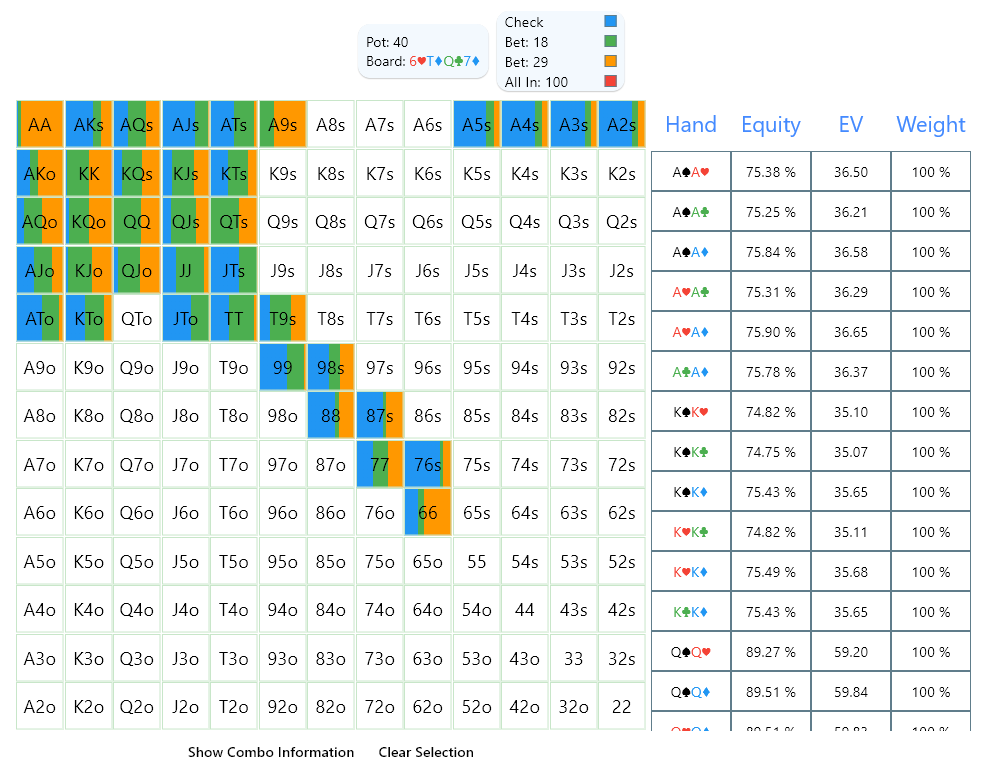Click the Clear Selection button
The height and width of the screenshot is (766, 986).
coord(425,752)
